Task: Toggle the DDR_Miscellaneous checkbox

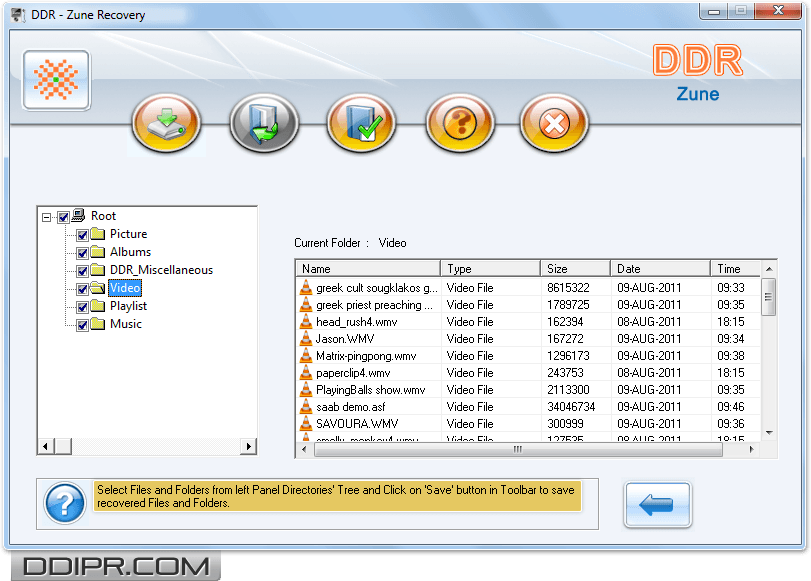Action: (82, 271)
